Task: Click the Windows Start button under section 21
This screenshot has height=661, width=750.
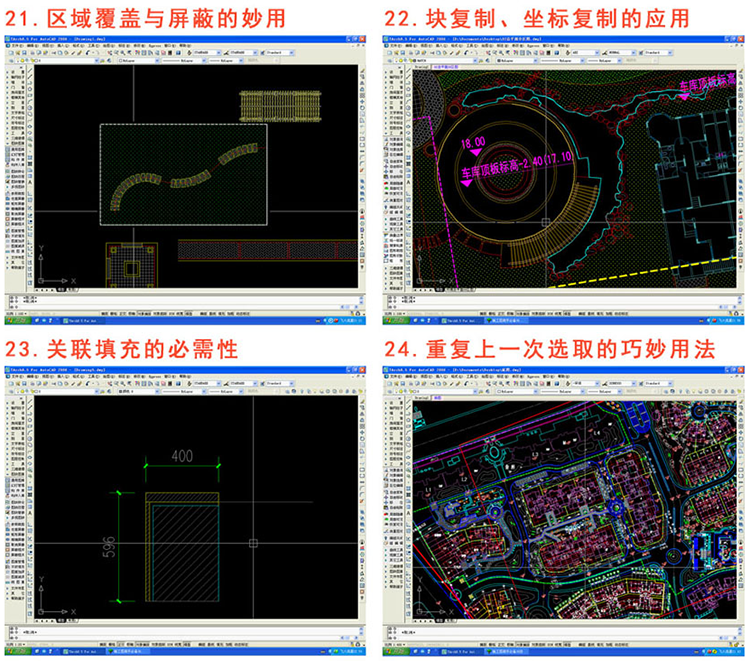Action: [14, 321]
